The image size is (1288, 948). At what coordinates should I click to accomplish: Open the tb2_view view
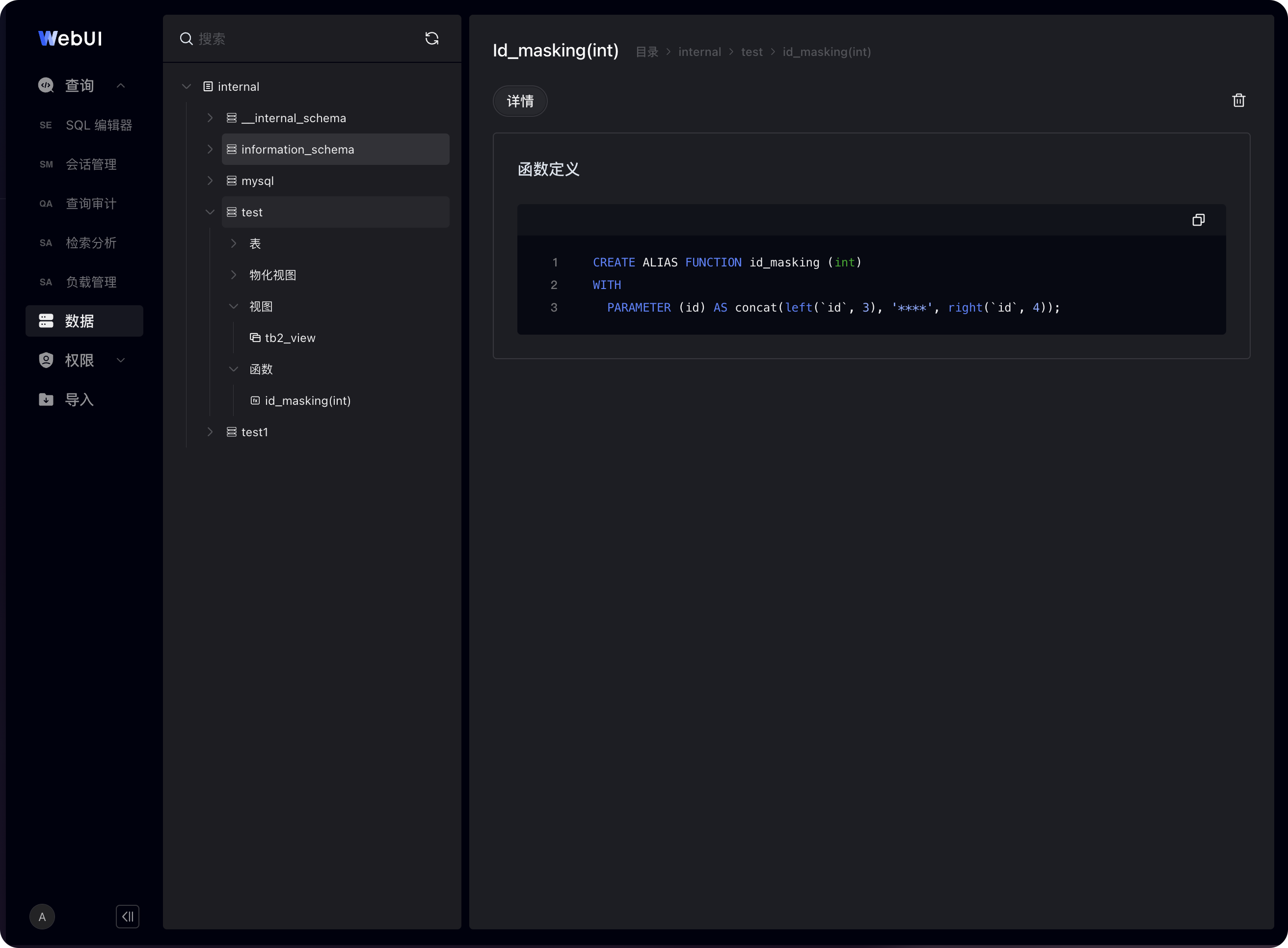290,338
